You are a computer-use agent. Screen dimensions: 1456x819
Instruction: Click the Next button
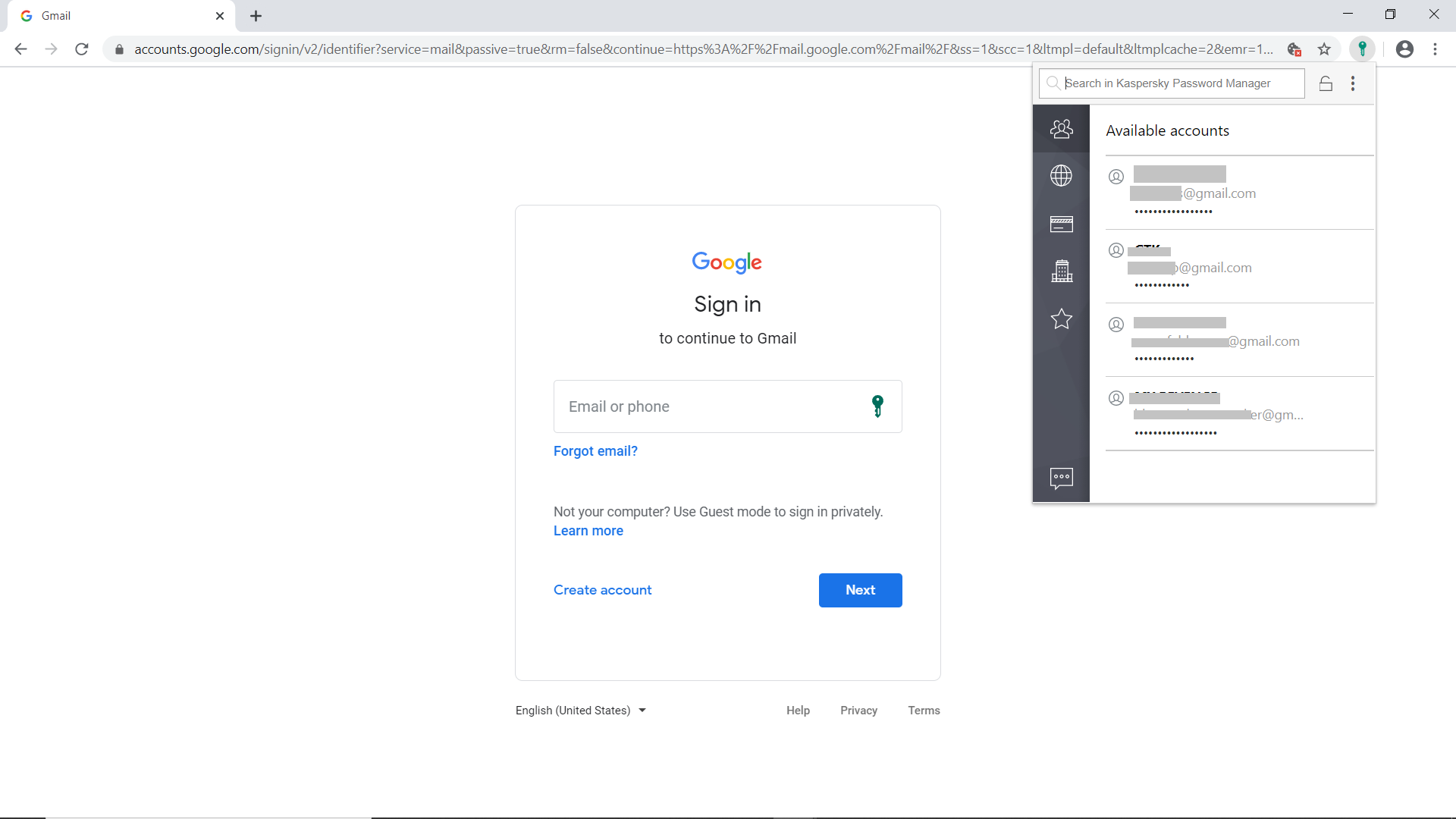coord(860,590)
